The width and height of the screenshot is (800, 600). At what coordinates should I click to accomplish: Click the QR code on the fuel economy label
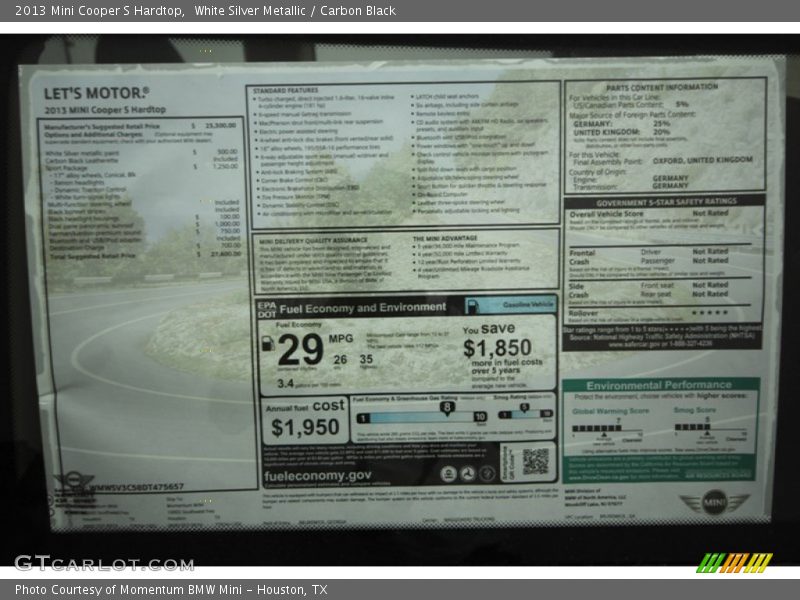tap(535, 462)
